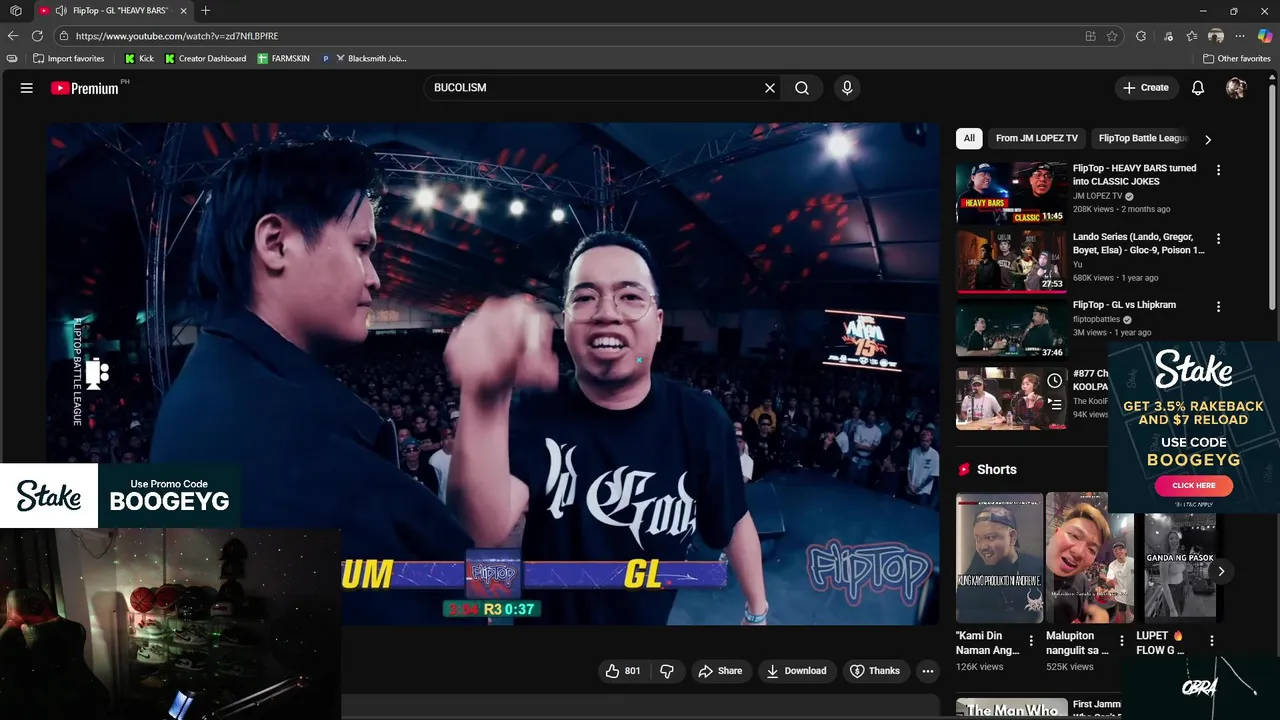Screen dimensions: 1280x720
Task: Open HEAVY BARS CLASSIC JOKES thumbnail
Action: coord(1011,192)
